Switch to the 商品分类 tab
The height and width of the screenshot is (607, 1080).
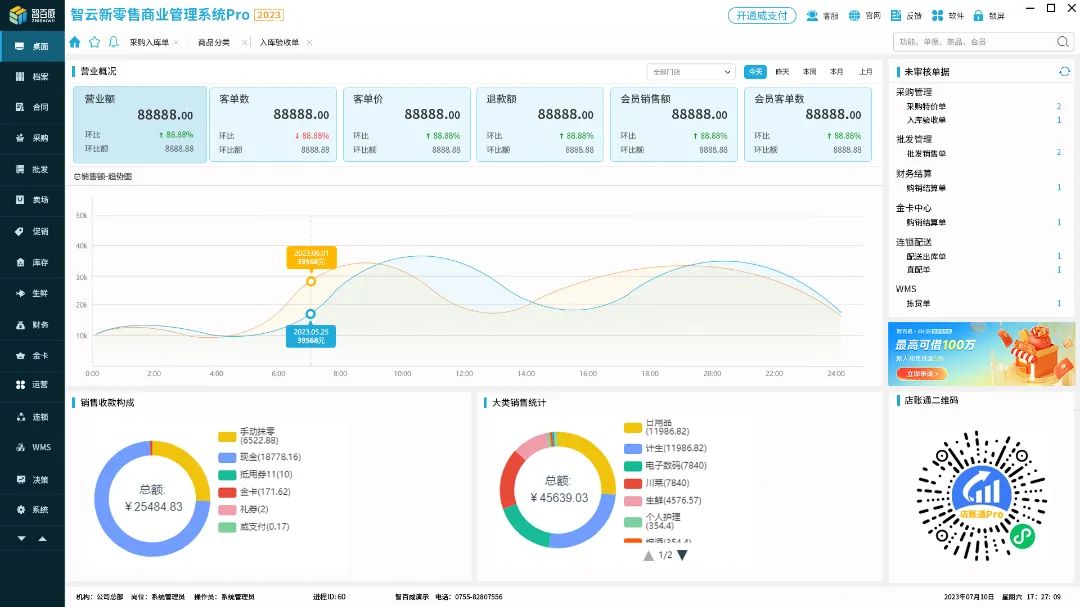click(x=213, y=43)
